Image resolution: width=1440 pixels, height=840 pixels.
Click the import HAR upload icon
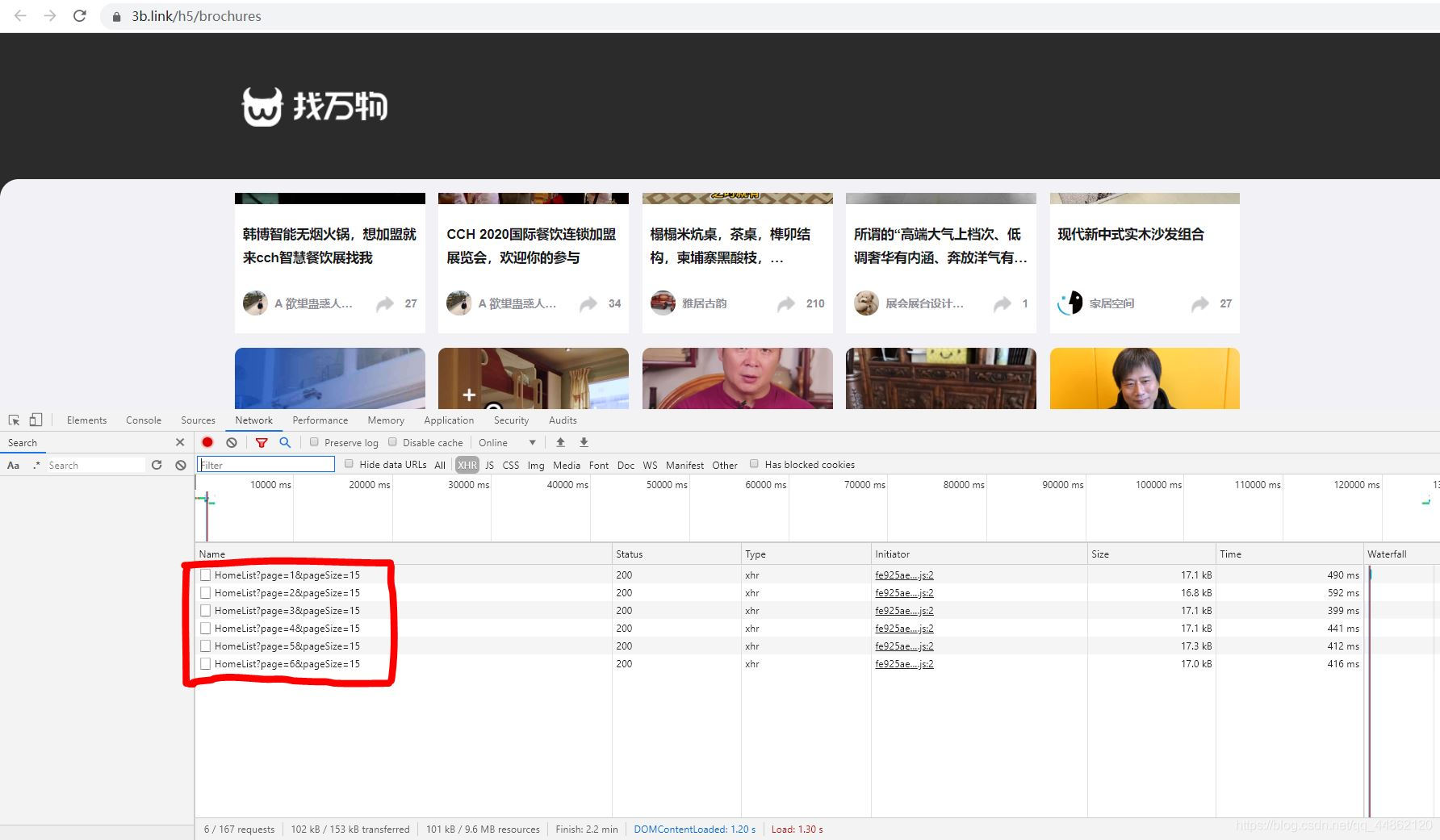pos(560,442)
